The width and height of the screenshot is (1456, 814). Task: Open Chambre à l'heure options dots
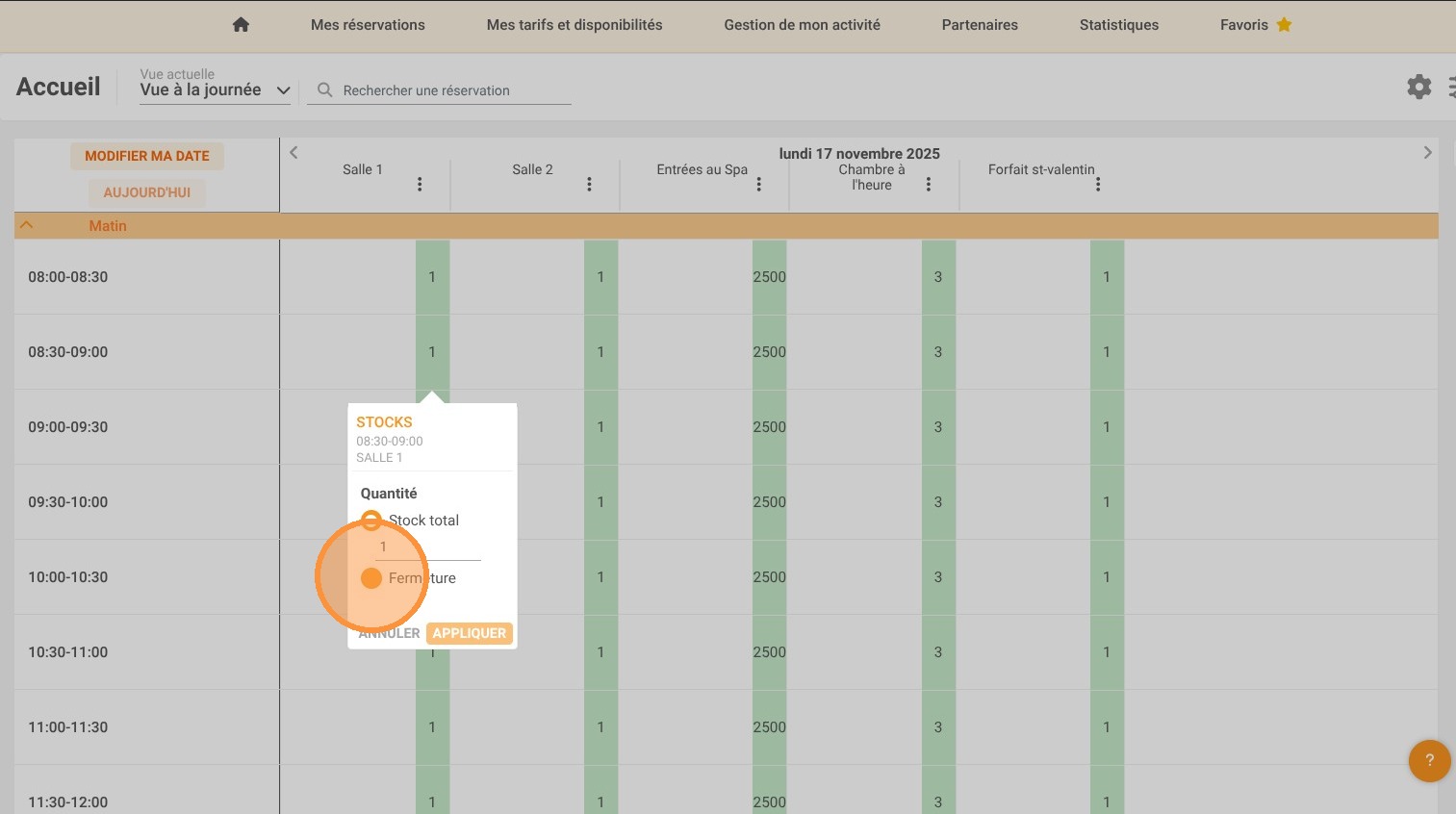pos(928,184)
